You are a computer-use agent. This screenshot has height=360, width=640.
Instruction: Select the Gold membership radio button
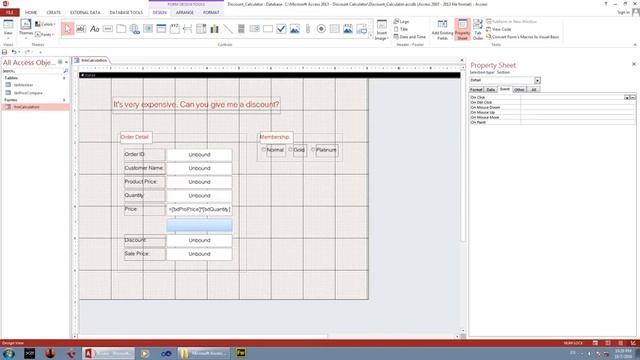291,150
